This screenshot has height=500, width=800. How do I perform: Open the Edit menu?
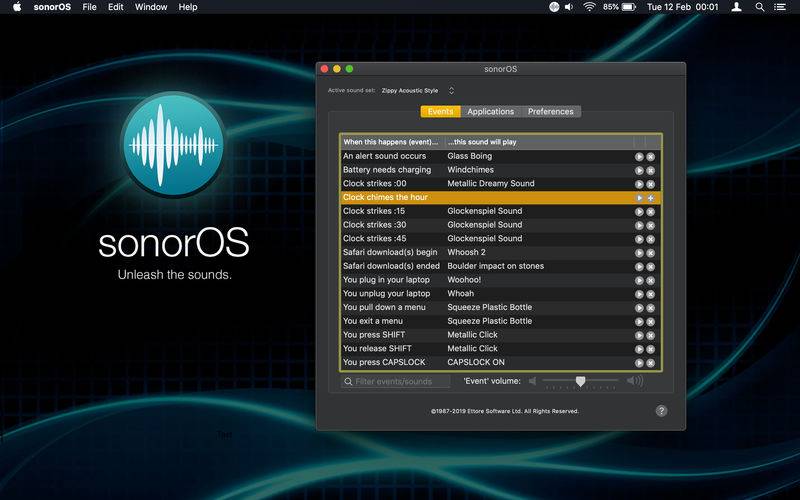(115, 7)
